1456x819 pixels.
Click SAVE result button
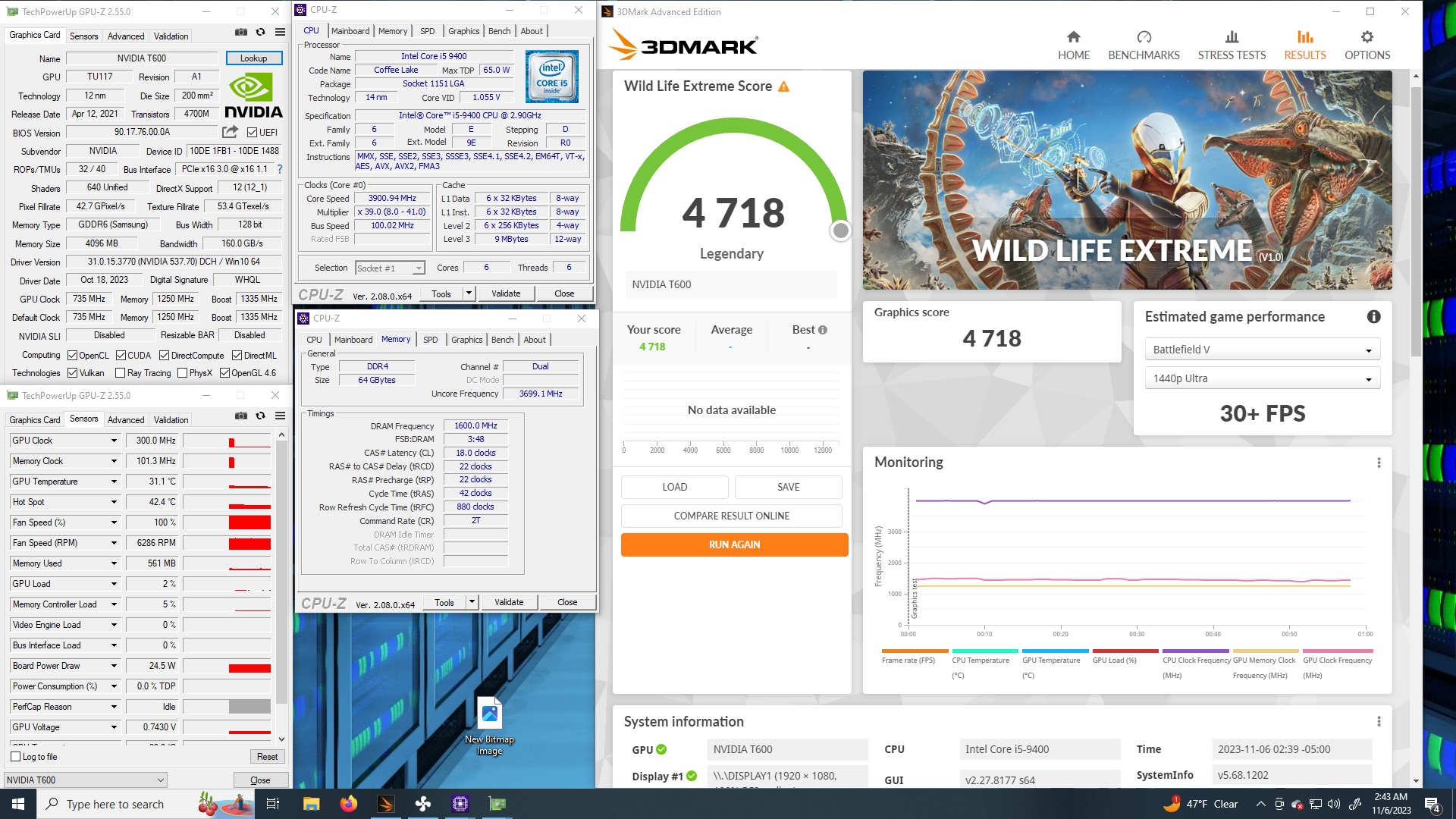(788, 487)
